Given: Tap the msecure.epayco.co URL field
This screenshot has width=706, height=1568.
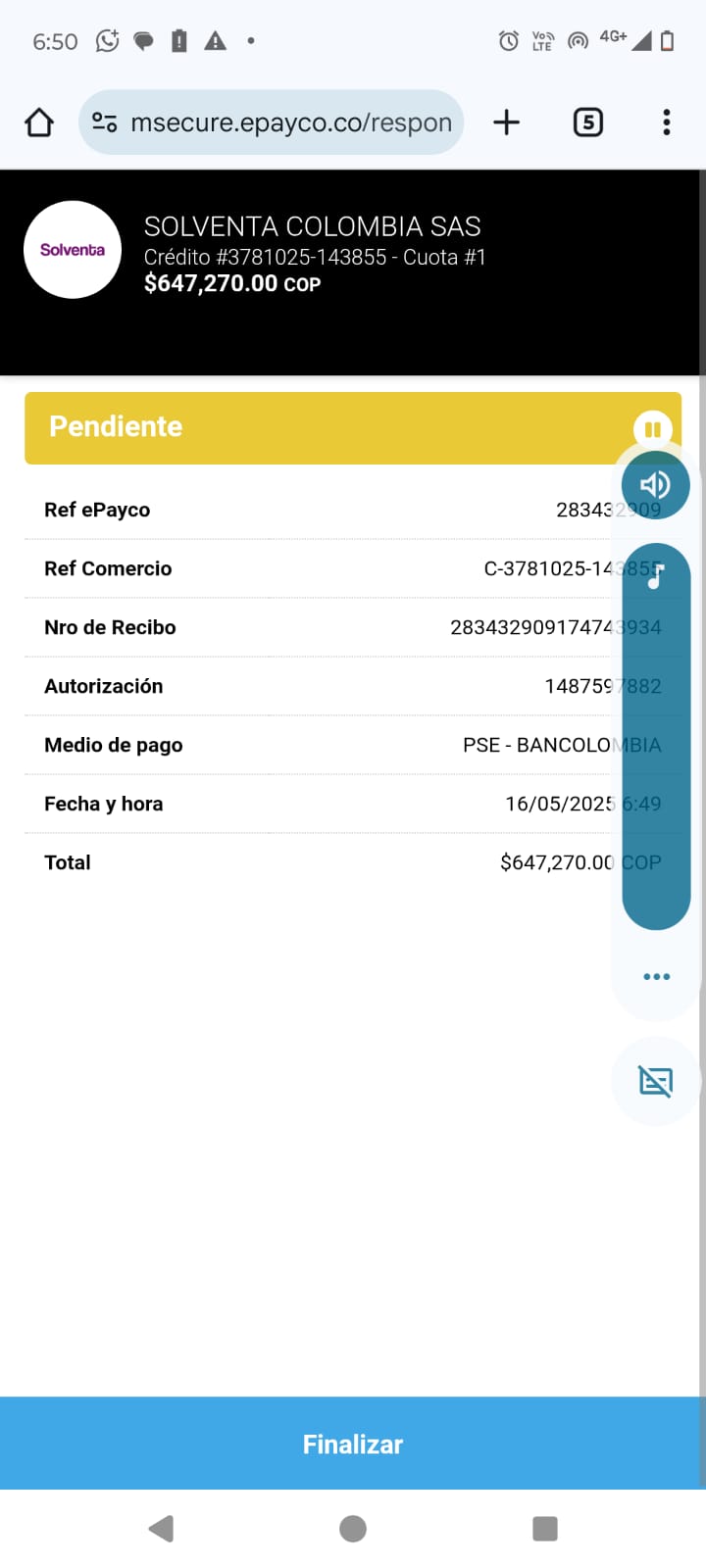Looking at the screenshot, I should coord(290,122).
